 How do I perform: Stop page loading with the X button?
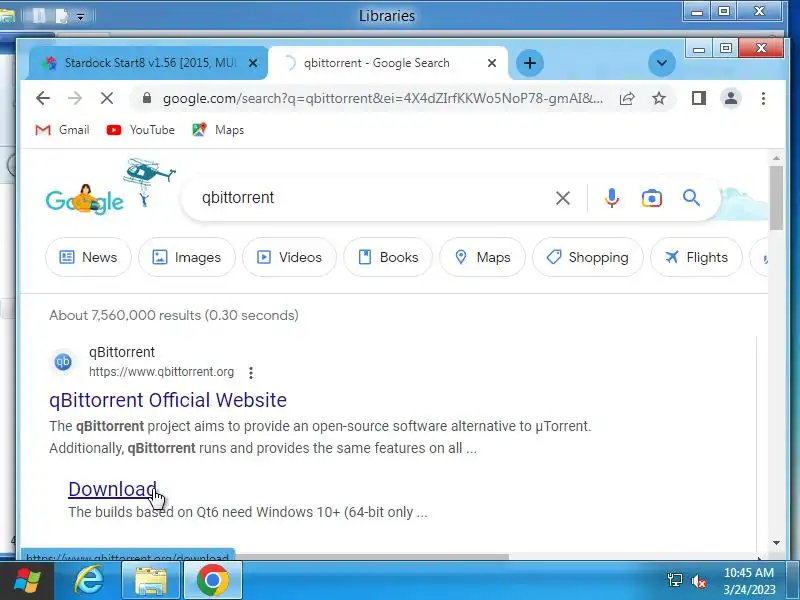[x=107, y=98]
